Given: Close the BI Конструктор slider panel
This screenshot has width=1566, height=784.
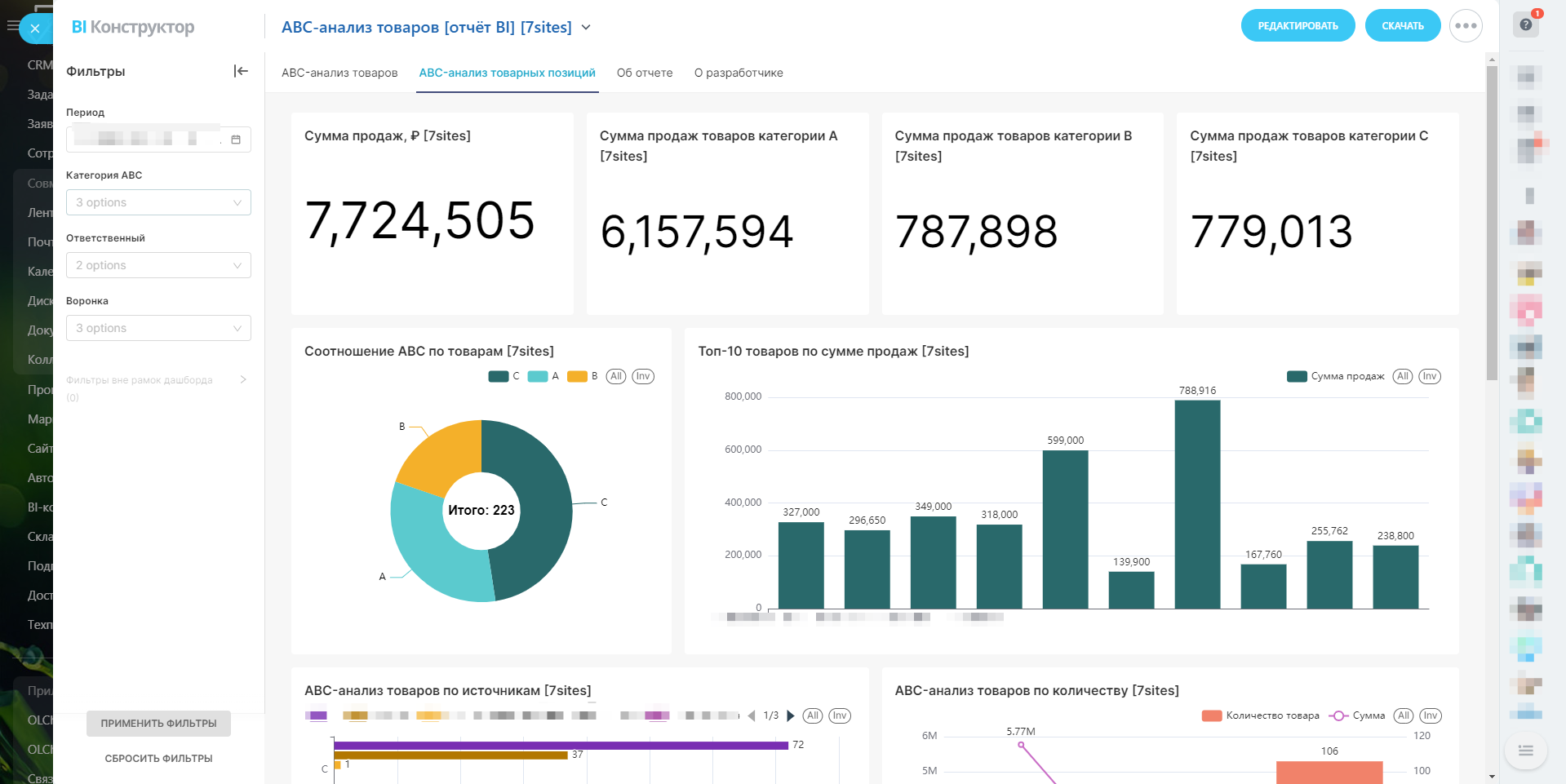Looking at the screenshot, I should pos(34,29).
